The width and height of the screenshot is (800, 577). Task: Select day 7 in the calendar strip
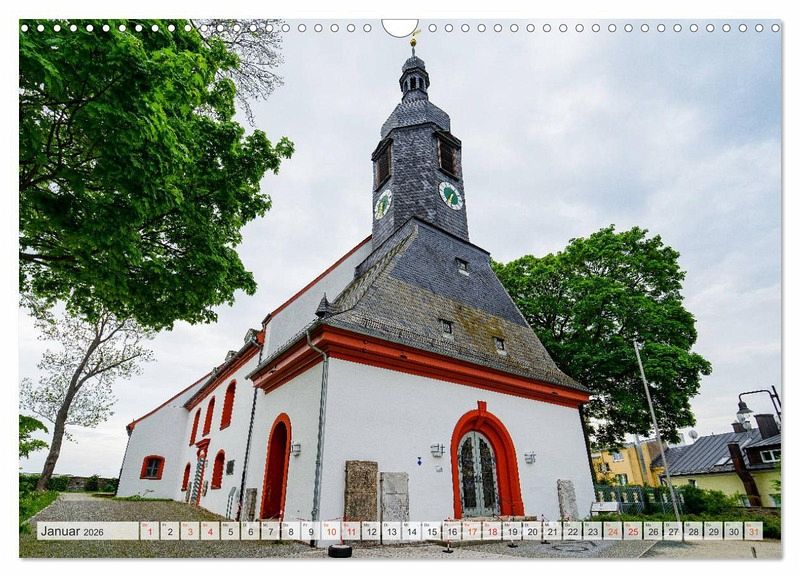point(270,531)
